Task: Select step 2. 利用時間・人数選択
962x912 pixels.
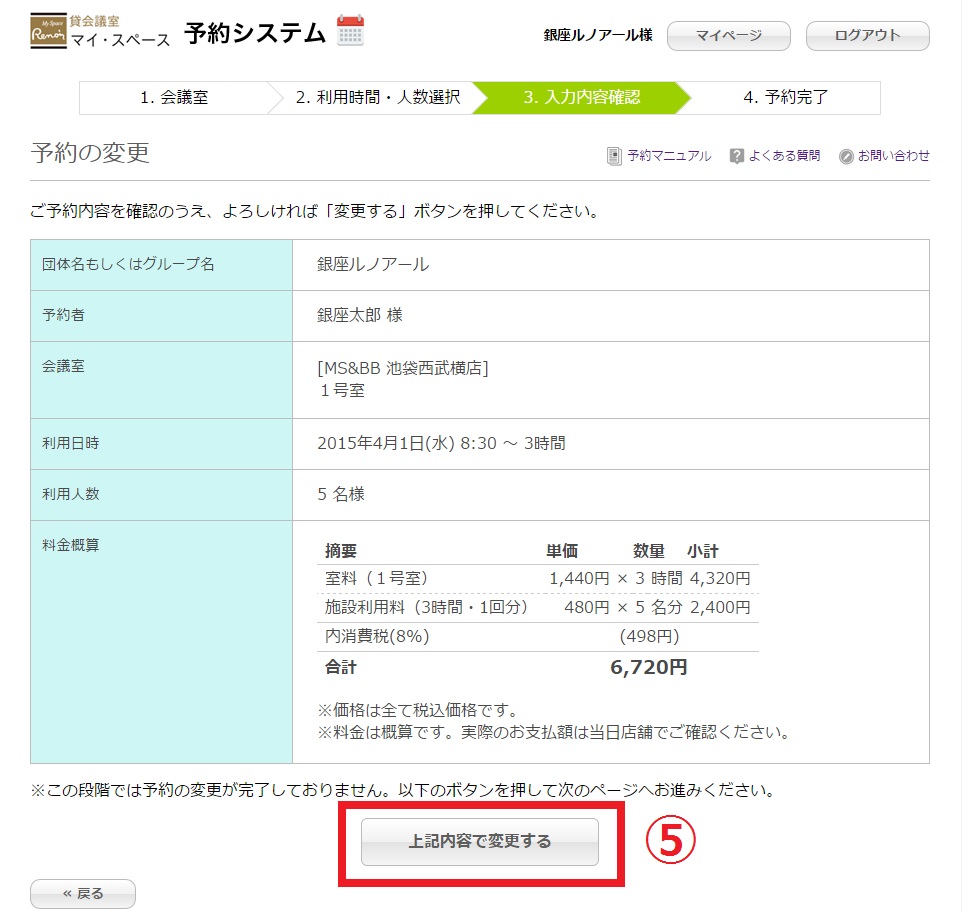Action: tap(377, 98)
